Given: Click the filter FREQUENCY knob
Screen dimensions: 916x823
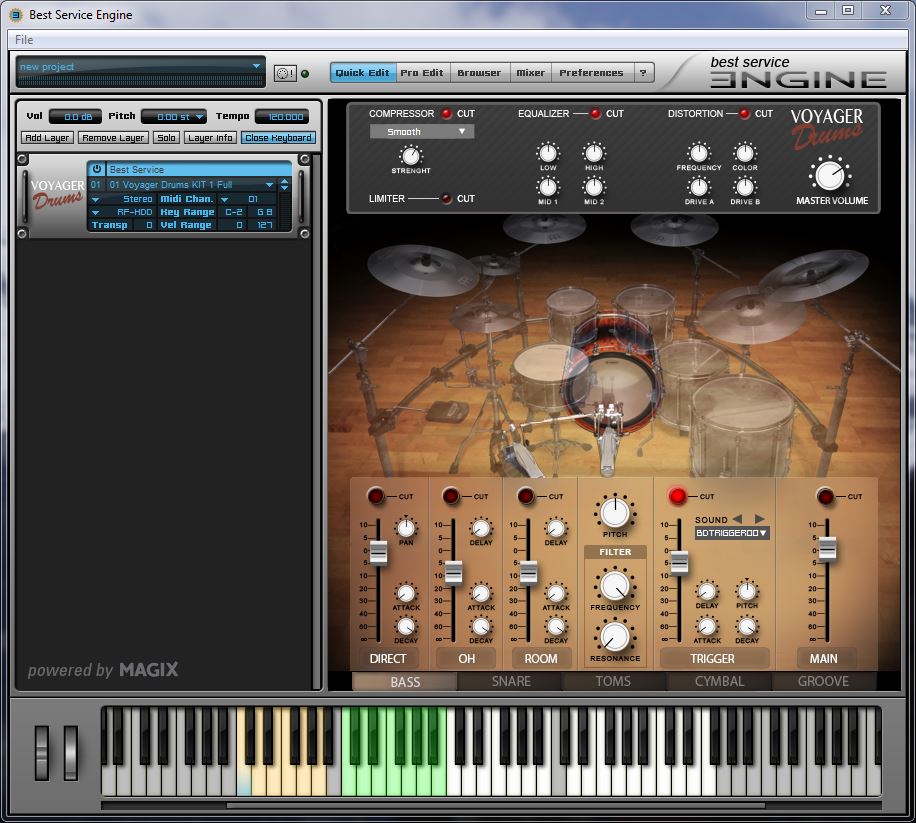Looking at the screenshot, I should (x=615, y=586).
